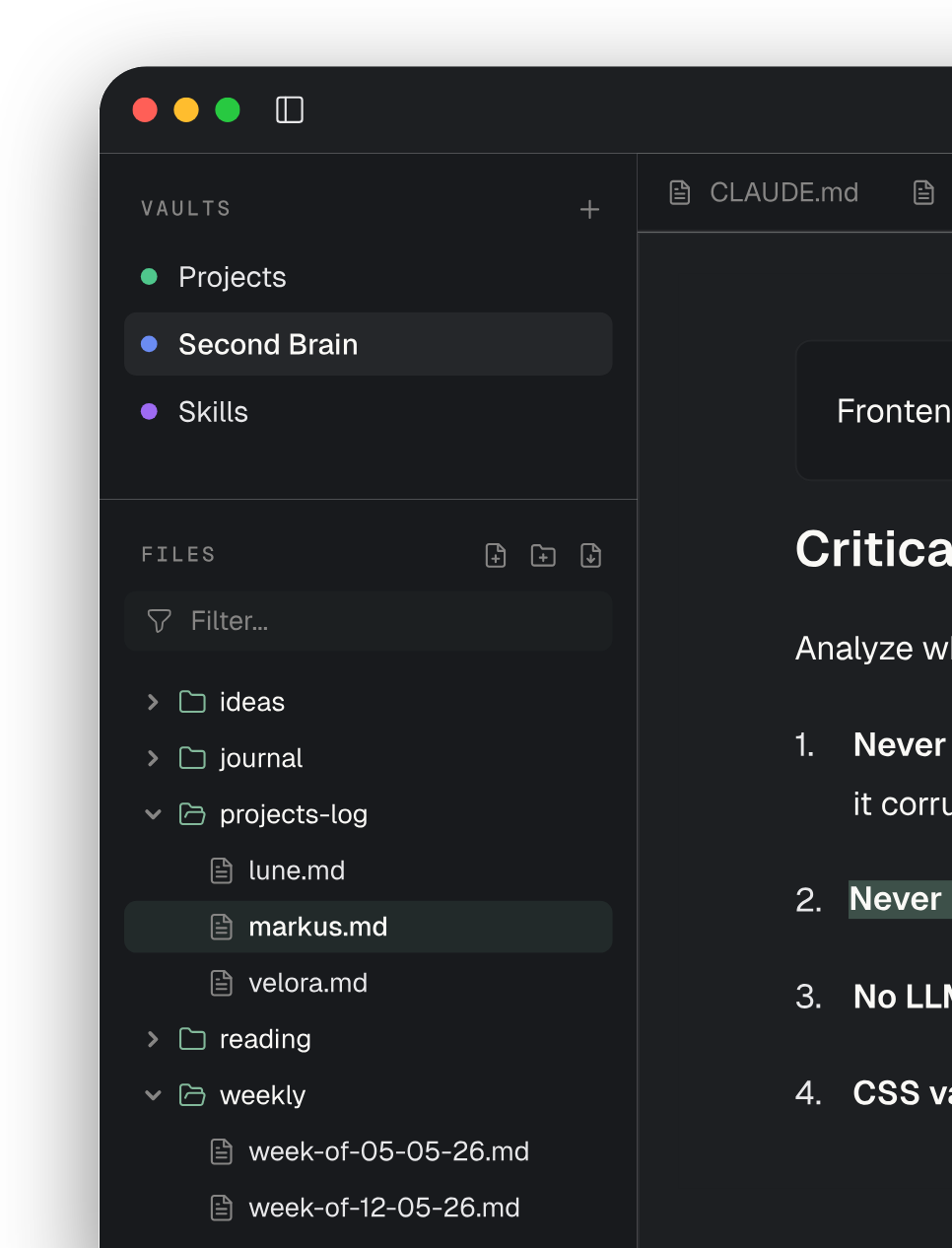Click the filter funnel icon
Image resolution: width=952 pixels, height=1248 pixels.
click(x=159, y=620)
